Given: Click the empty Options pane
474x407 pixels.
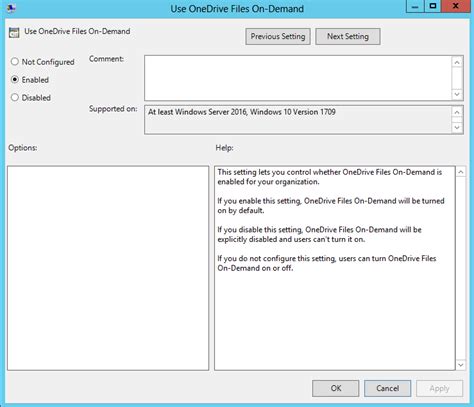Looking at the screenshot, I should point(108,268).
